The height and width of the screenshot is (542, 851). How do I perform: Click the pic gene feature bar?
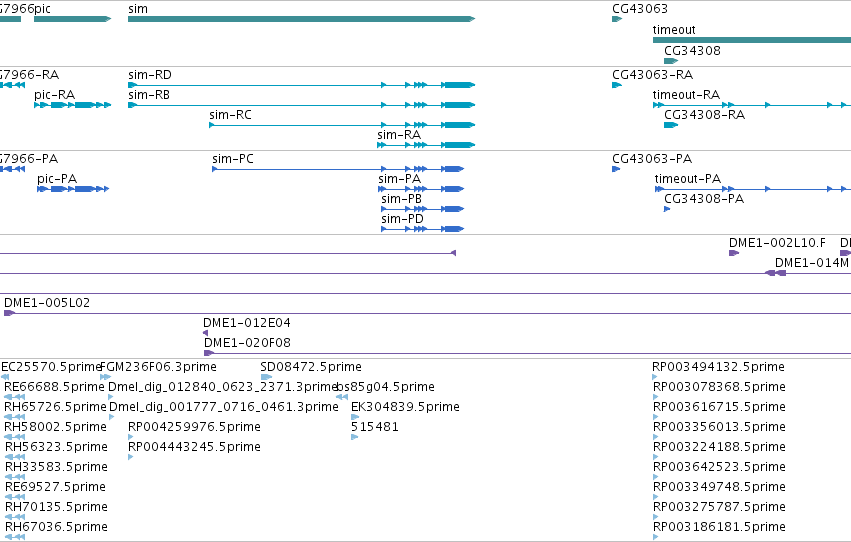click(72, 19)
